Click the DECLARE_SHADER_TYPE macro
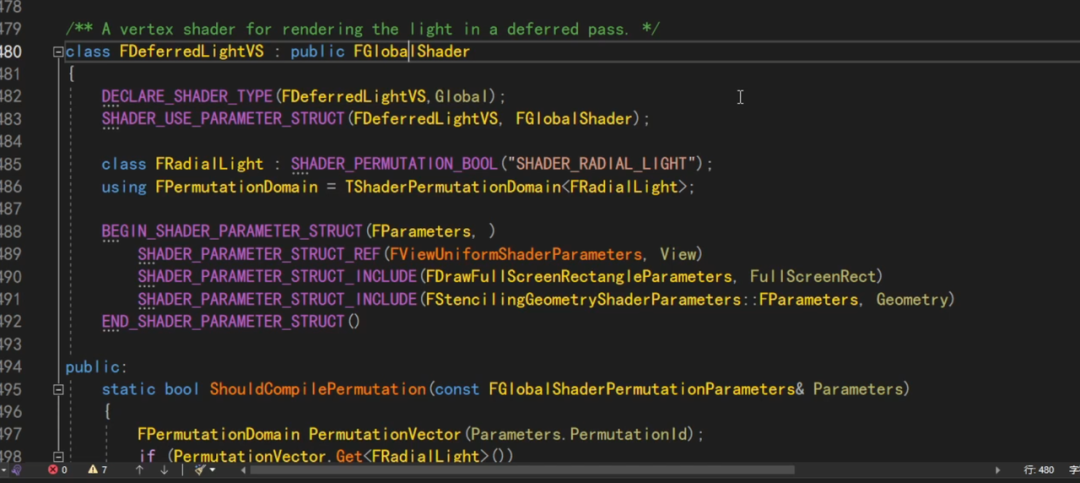 coord(187,96)
